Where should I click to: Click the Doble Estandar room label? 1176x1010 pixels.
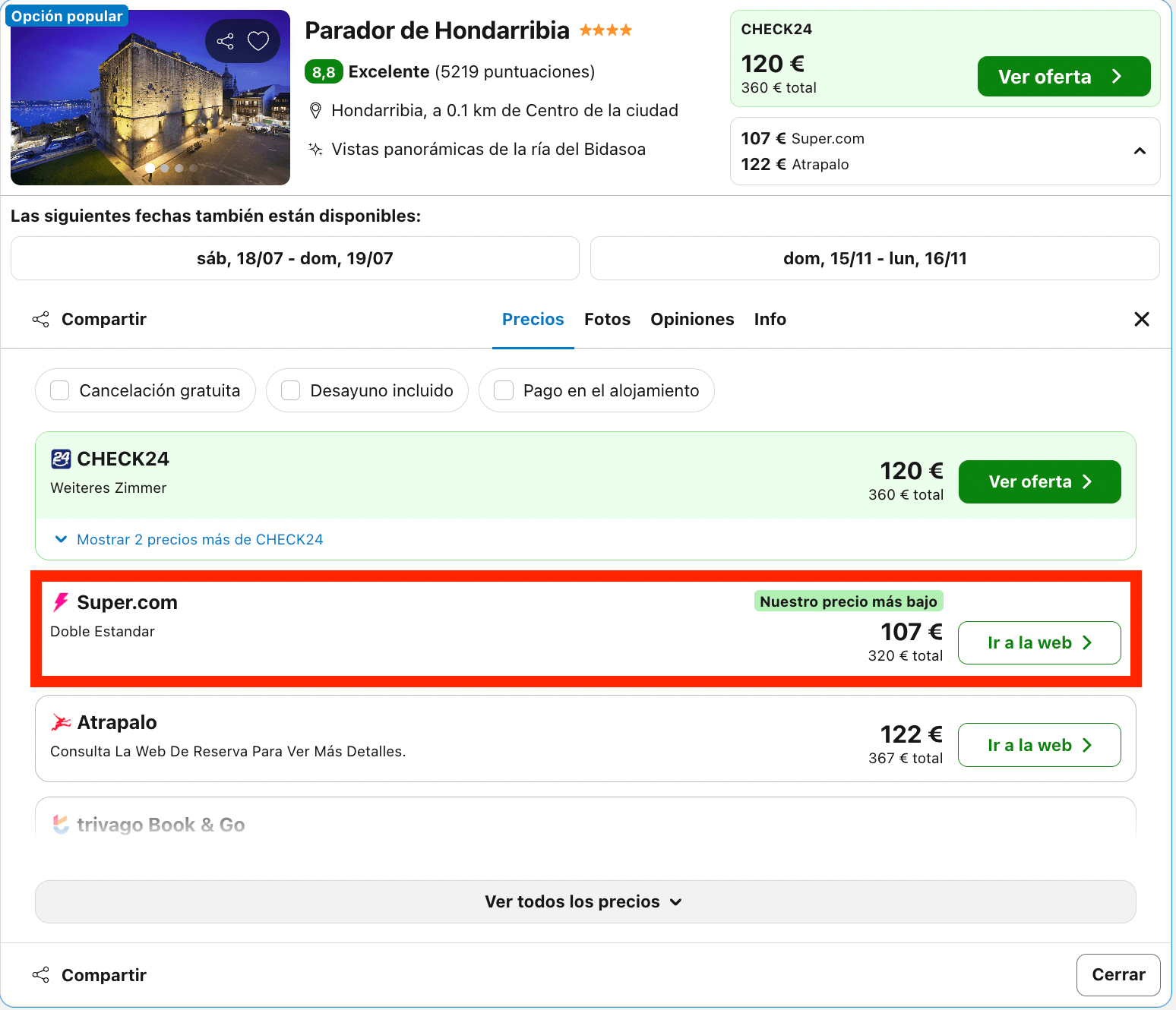tap(103, 631)
